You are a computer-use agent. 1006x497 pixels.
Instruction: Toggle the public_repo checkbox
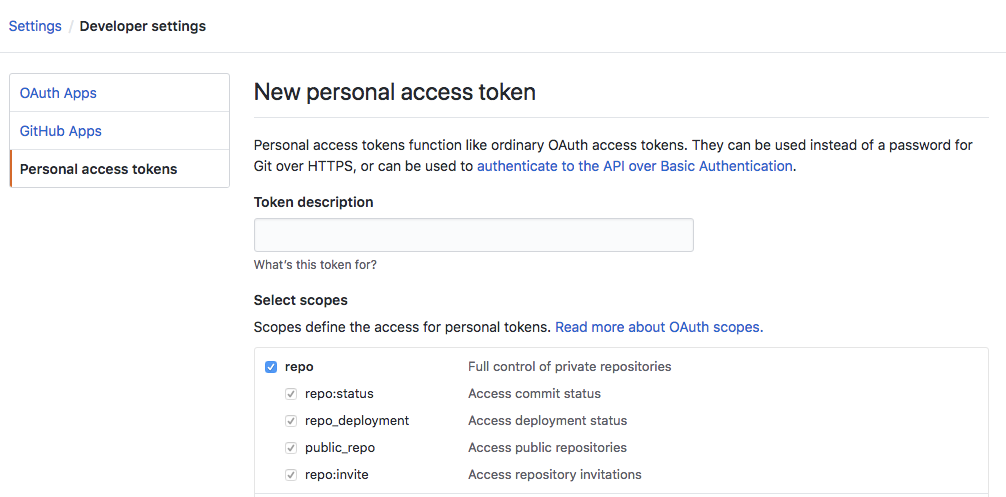point(291,448)
